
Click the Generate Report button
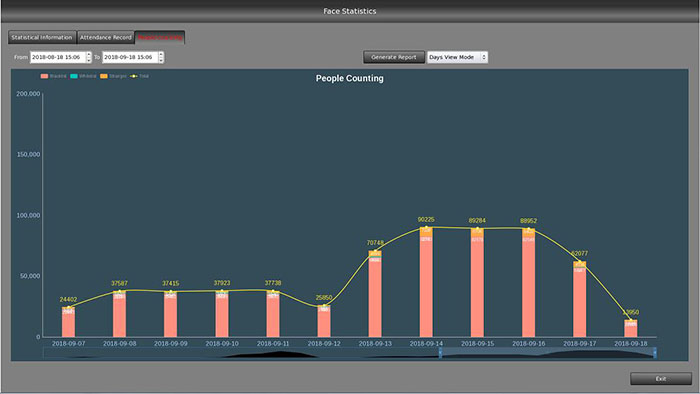tap(393, 57)
